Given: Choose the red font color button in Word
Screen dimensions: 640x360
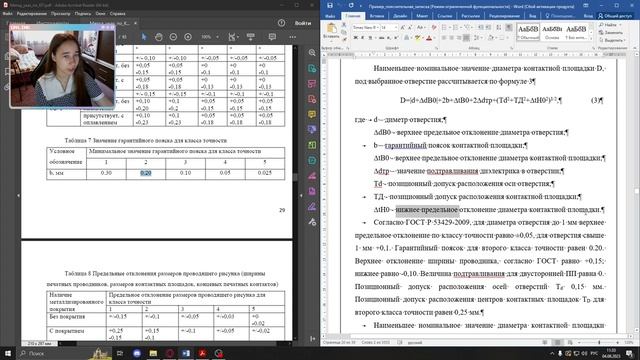Looking at the screenshot, I should [429, 38].
